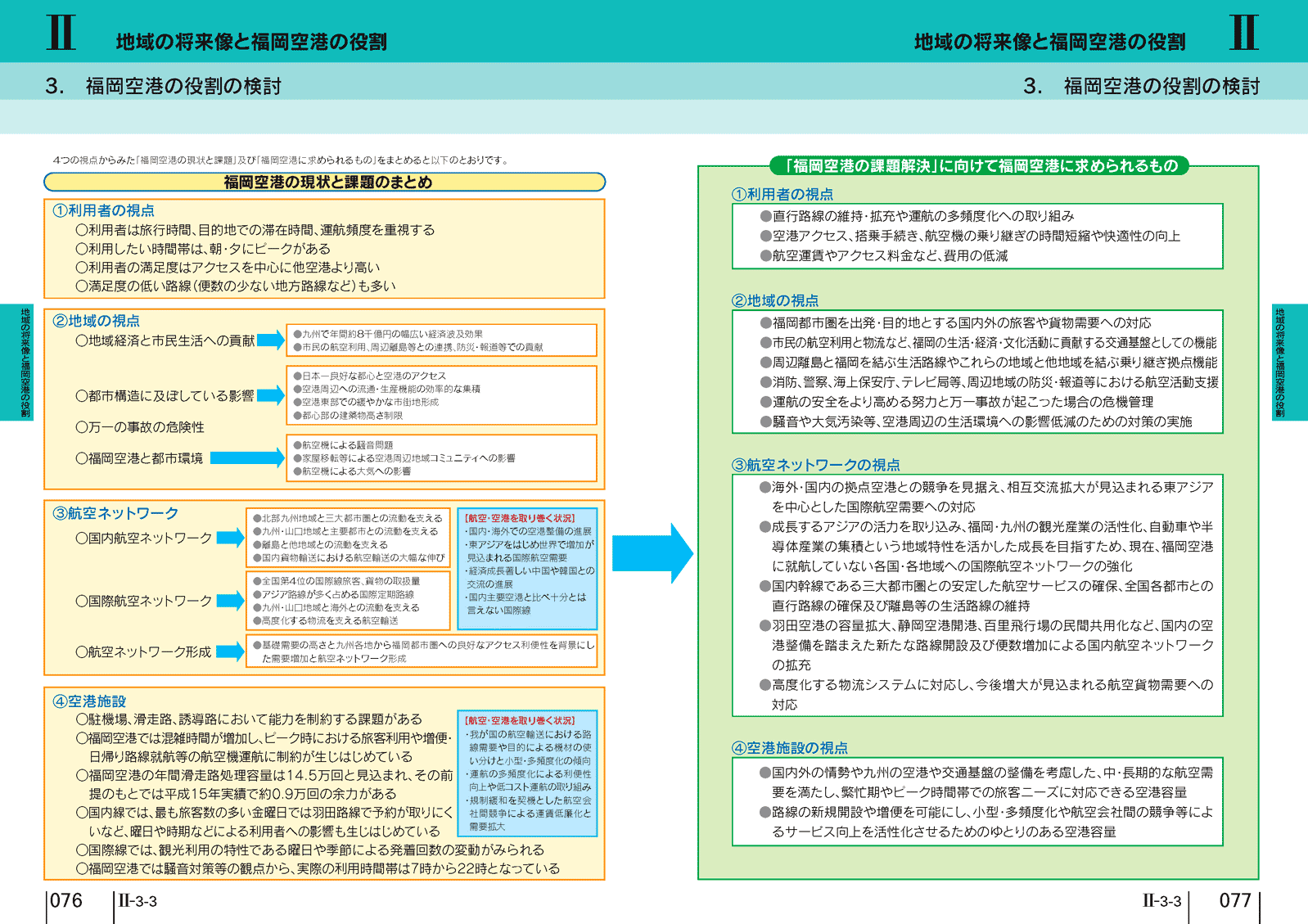Click the cyan arrow beside 都市構造に及ぼしている影響
Viewport: 1308px width, 924px height.
(x=271, y=395)
